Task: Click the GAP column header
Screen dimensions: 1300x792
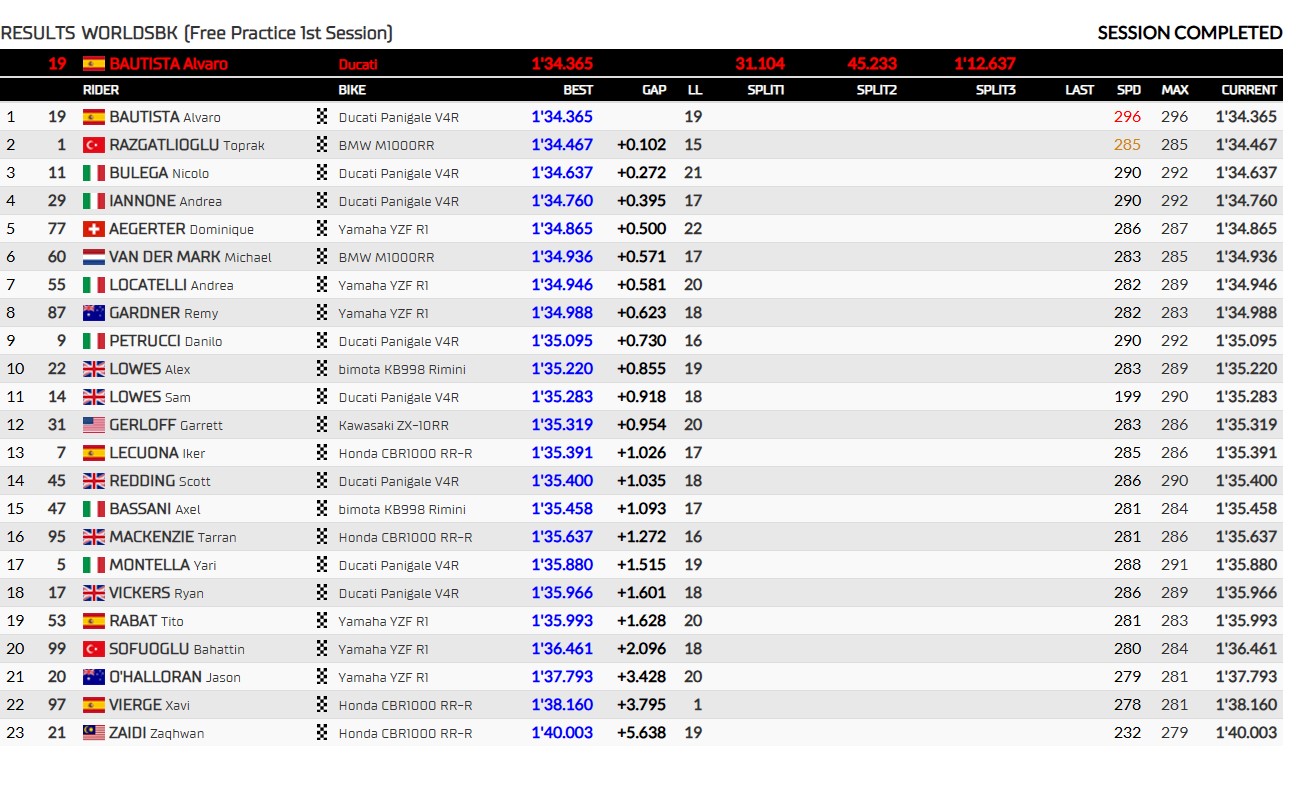Action: (654, 90)
